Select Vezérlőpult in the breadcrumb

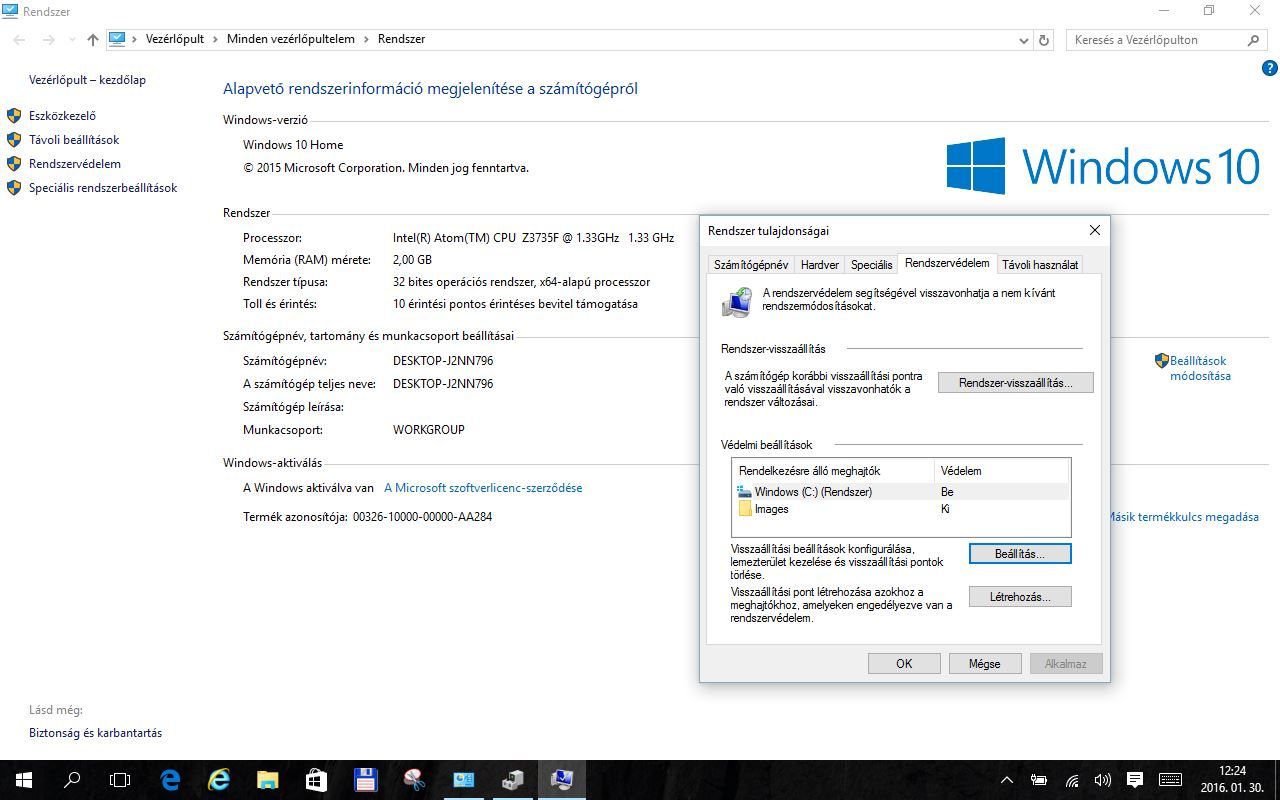coord(175,39)
